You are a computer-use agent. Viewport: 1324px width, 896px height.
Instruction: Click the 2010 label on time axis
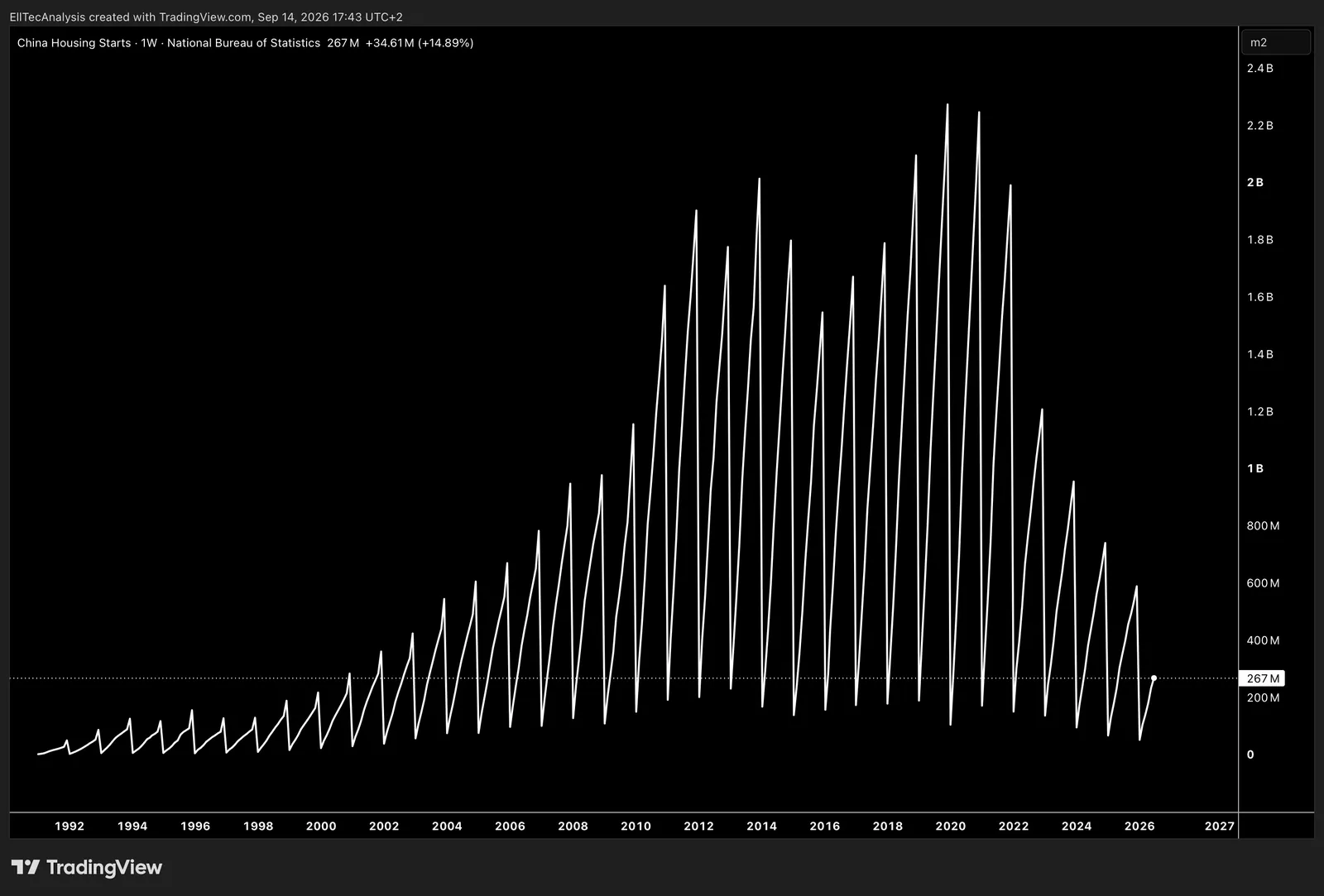click(x=636, y=826)
